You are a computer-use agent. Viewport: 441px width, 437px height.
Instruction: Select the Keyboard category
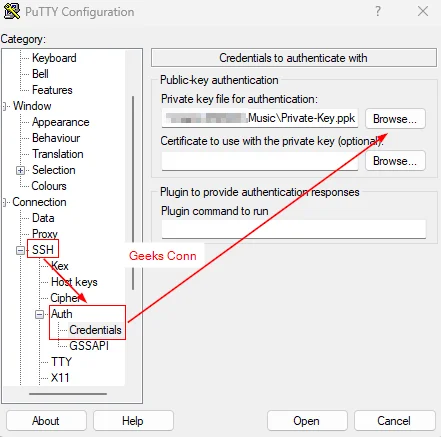coord(54,58)
